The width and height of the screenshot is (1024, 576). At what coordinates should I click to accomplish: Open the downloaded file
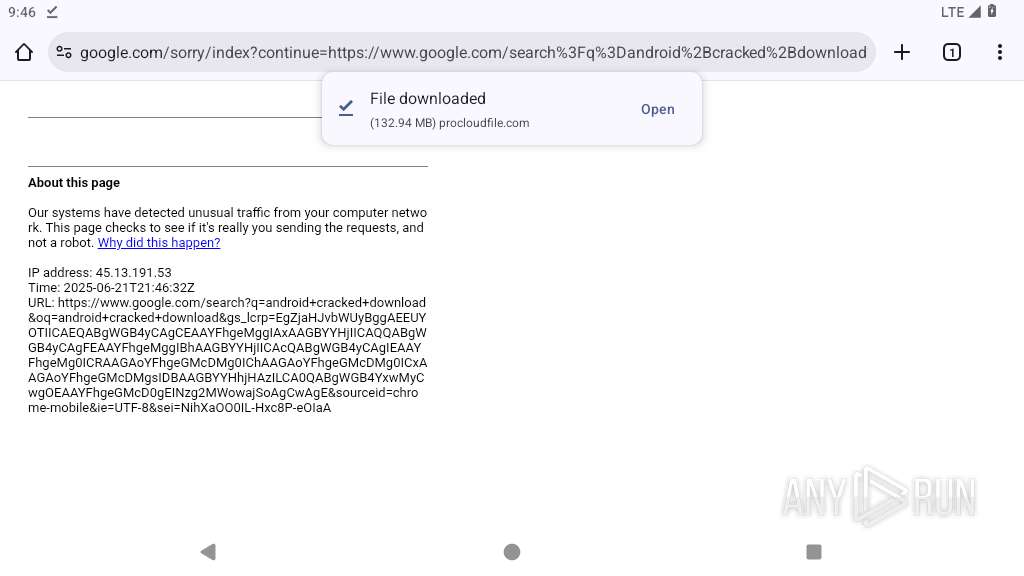pos(658,109)
